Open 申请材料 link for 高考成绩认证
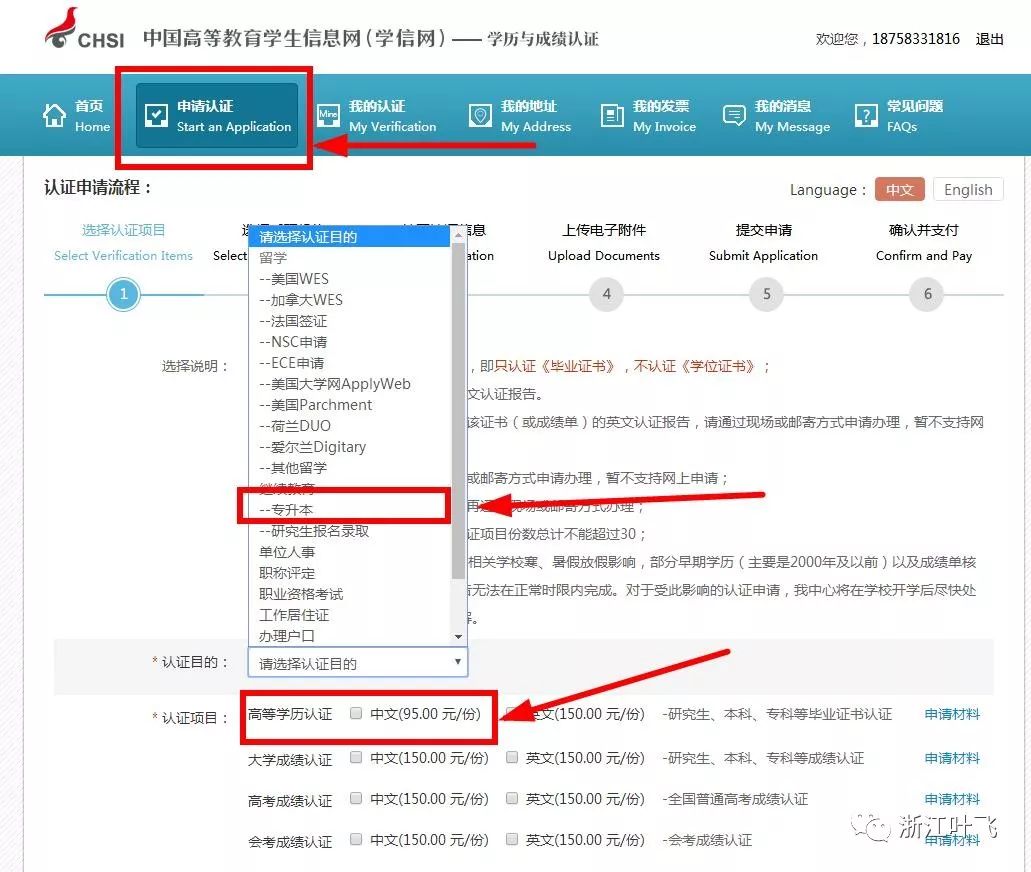This screenshot has width=1031, height=872. tap(952, 799)
